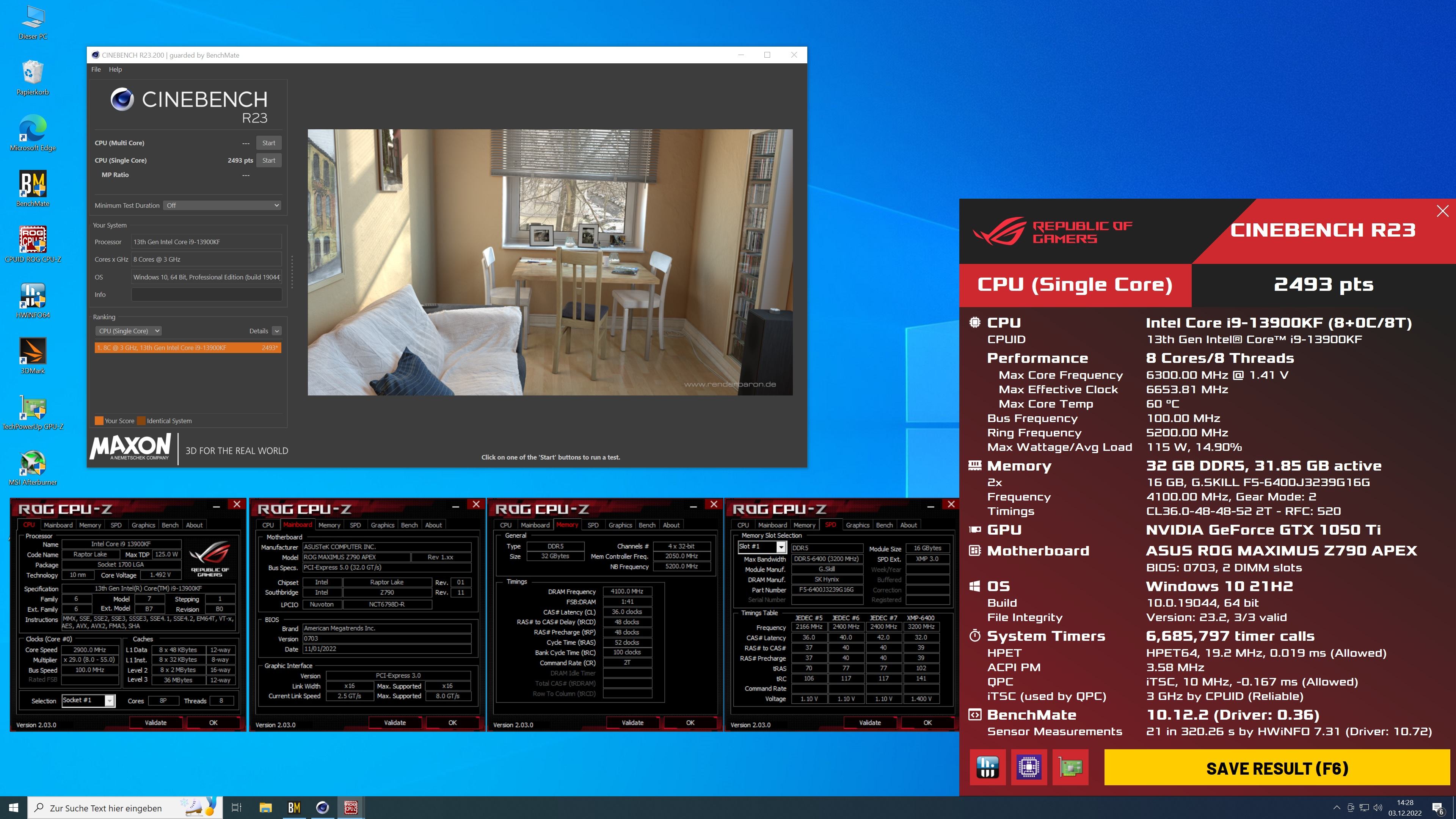This screenshot has height=819, width=1456.
Task: Click the GPU card icon in BenchMate panel
Action: click(x=1070, y=767)
